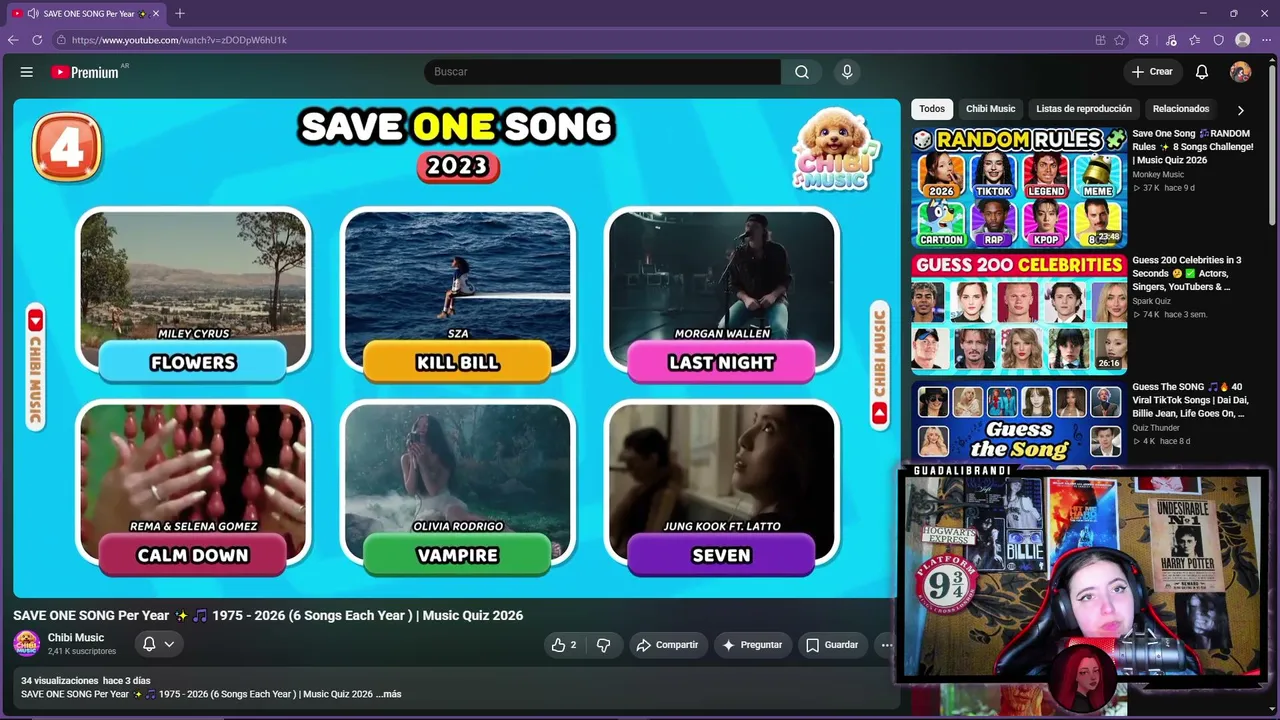
Task: Open the split-screen apps icon in the address bar
Action: pos(1100,40)
